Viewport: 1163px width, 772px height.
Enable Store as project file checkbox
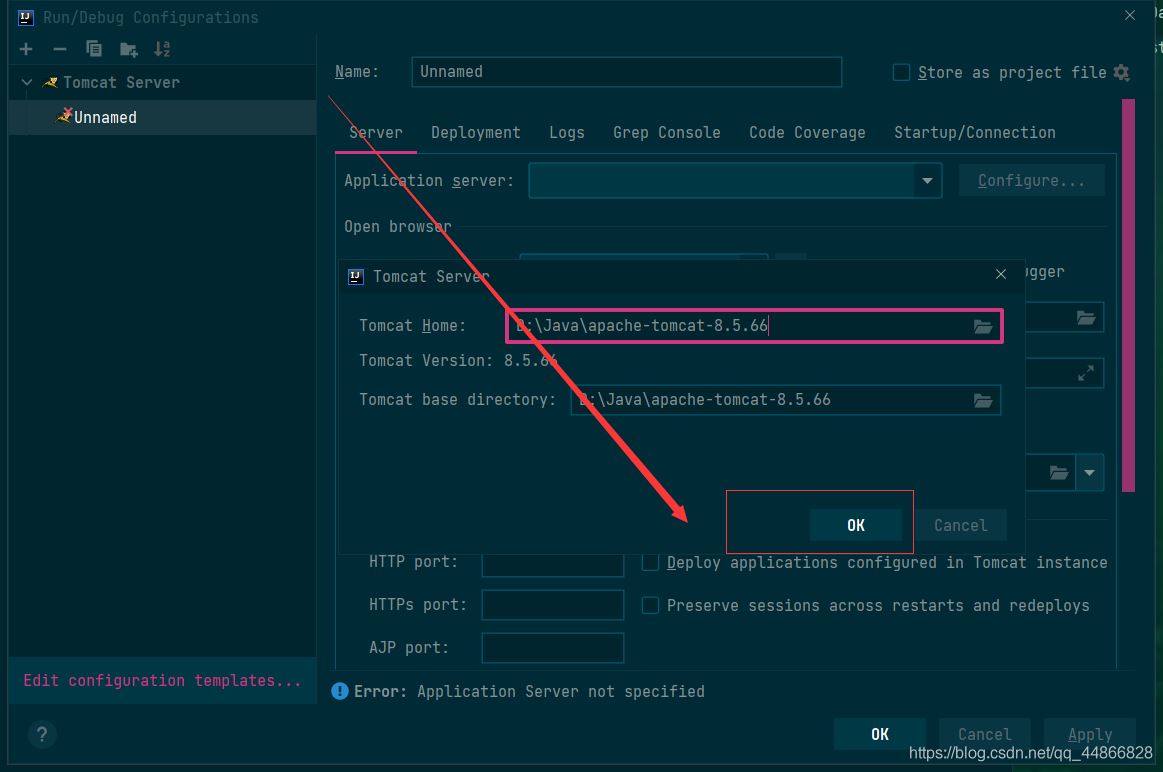point(901,72)
